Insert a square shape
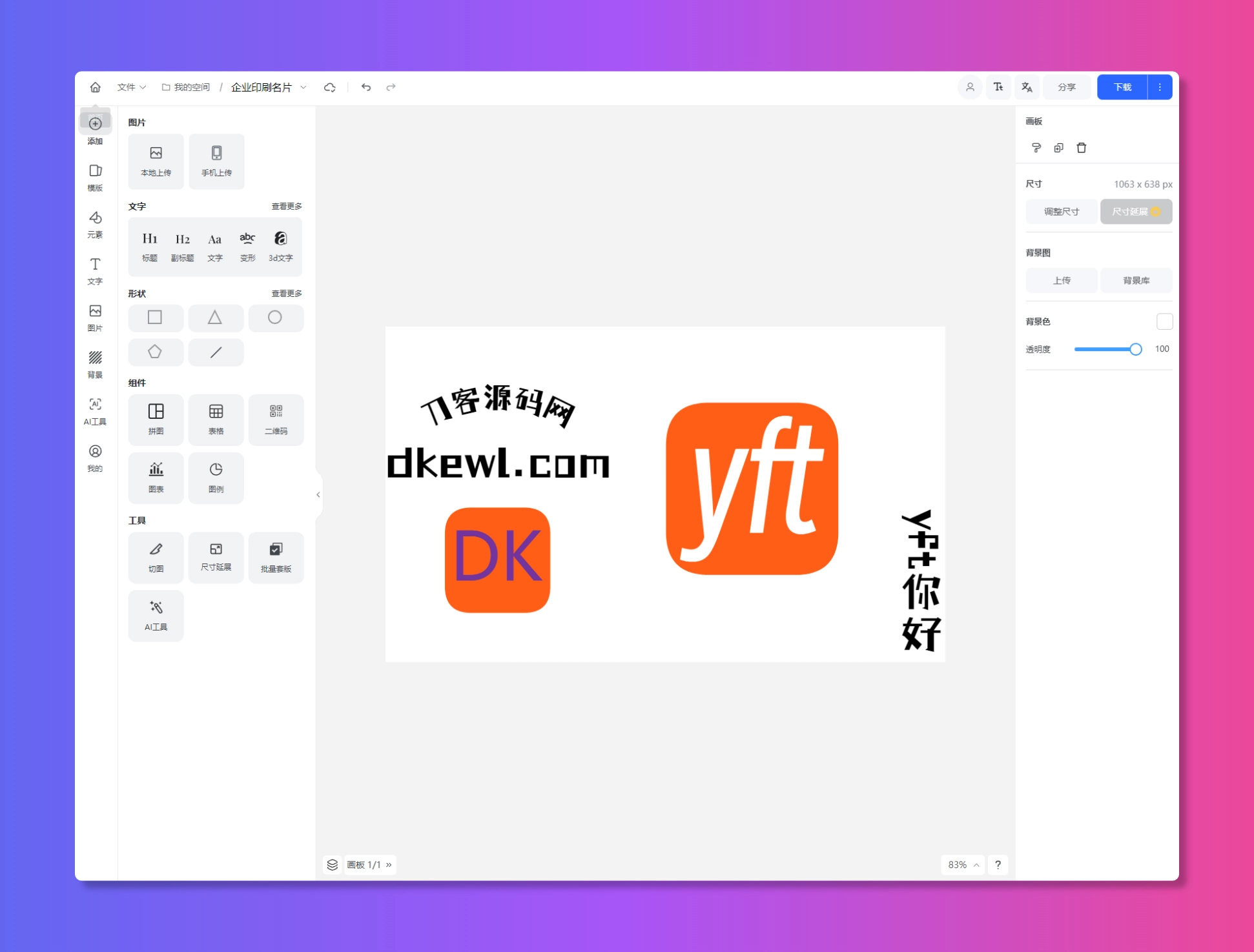 tap(156, 318)
